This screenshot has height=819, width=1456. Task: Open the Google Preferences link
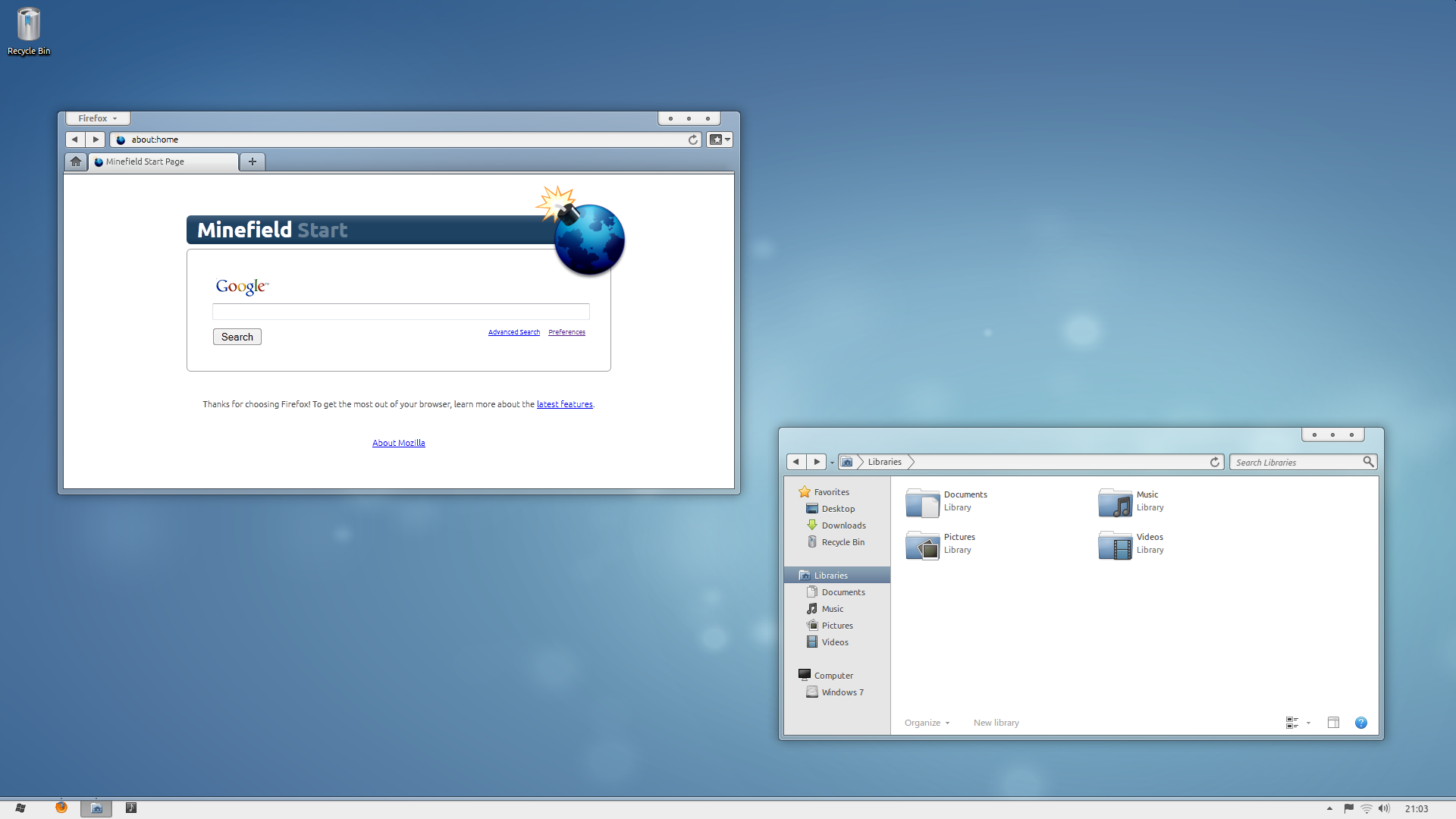click(566, 332)
